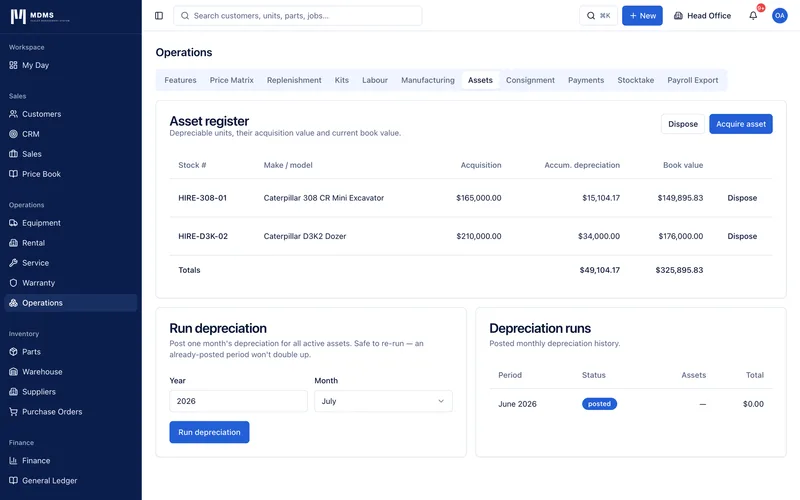Open the Consignment tab

(x=530, y=80)
